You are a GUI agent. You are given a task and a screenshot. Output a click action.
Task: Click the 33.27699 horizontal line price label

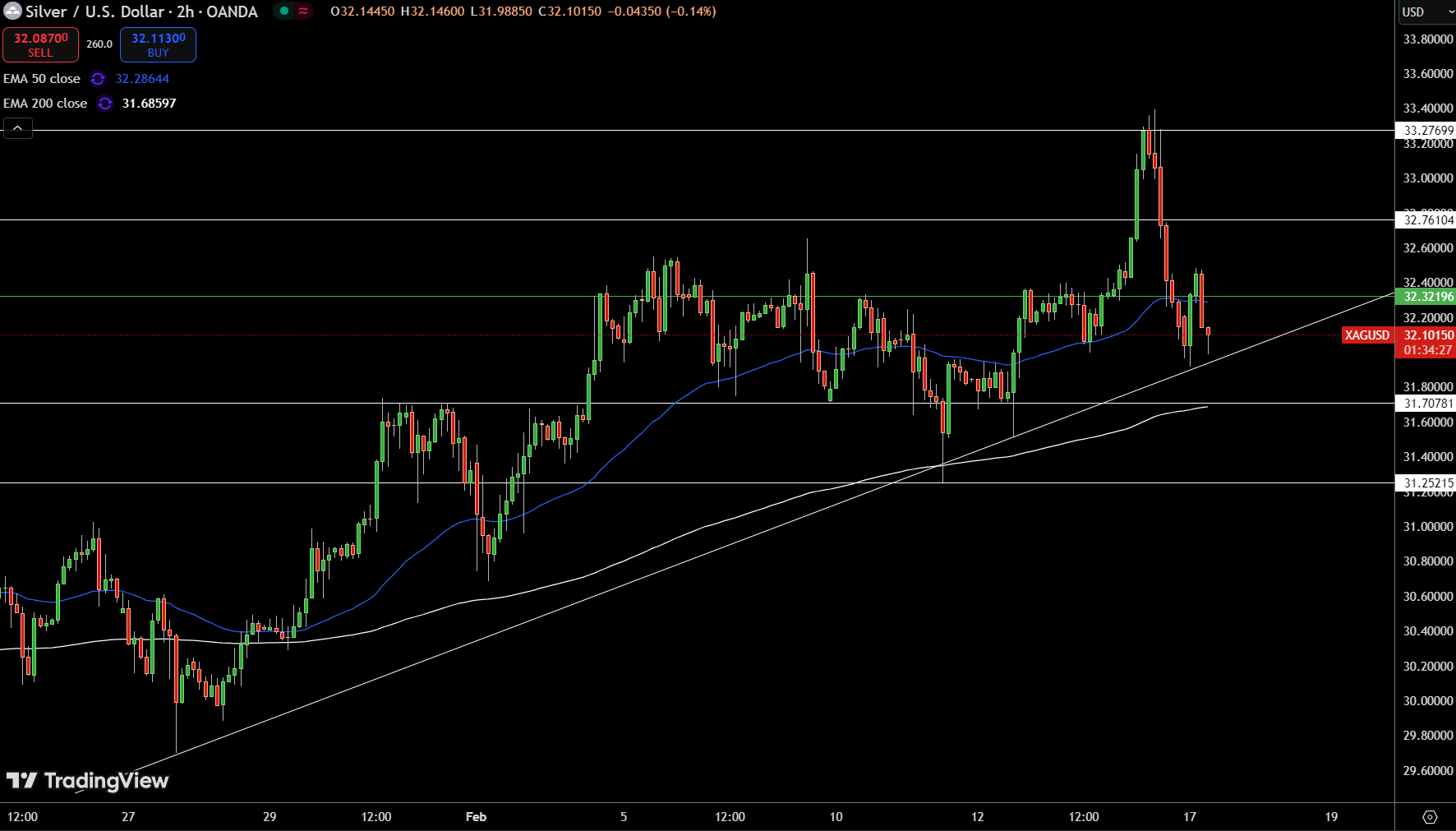1426,130
